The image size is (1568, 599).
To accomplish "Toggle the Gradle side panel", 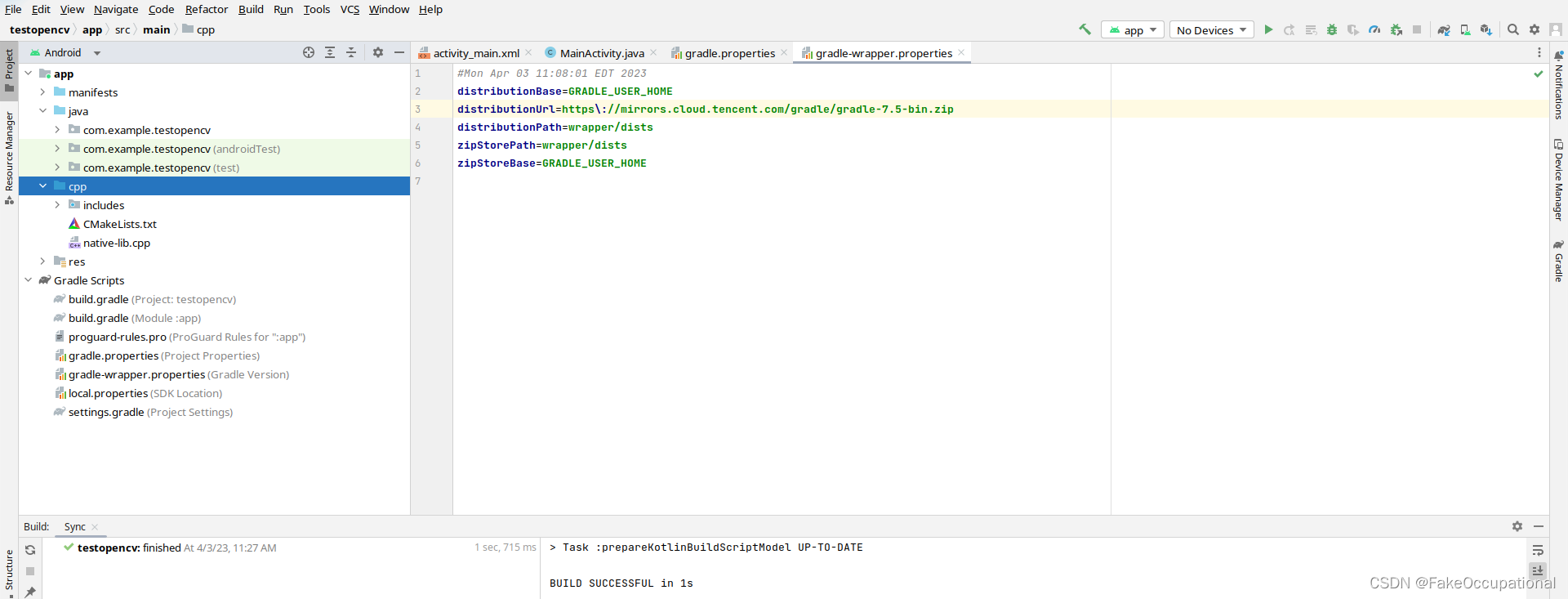I will [1558, 261].
